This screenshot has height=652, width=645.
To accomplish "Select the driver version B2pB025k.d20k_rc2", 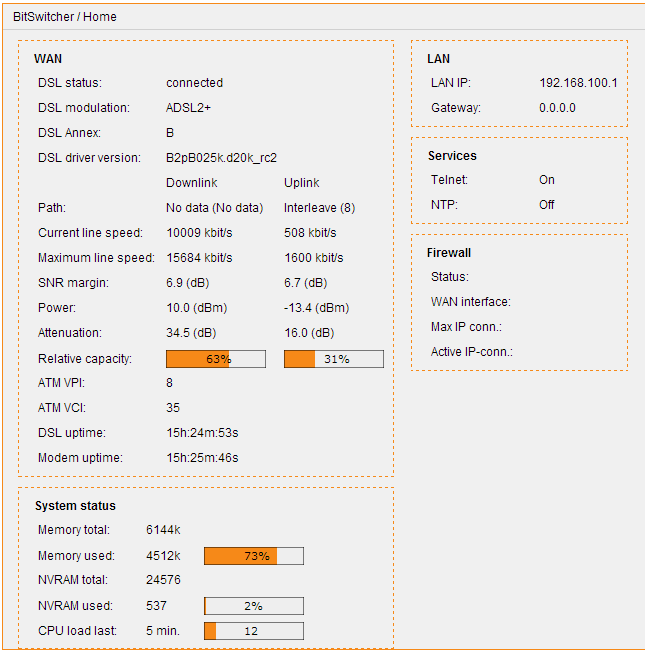I will click(x=221, y=158).
